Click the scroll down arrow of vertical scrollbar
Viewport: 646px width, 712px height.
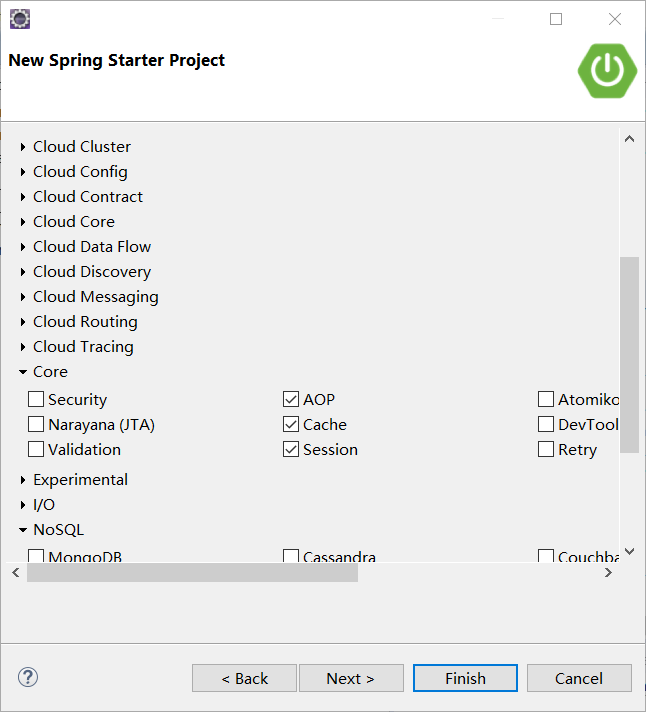pos(629,551)
